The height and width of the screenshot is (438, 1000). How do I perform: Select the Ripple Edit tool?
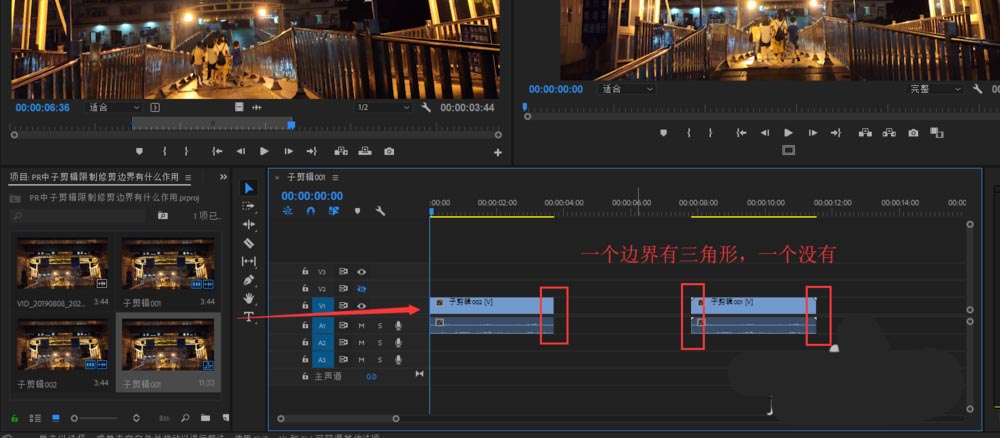[249, 225]
